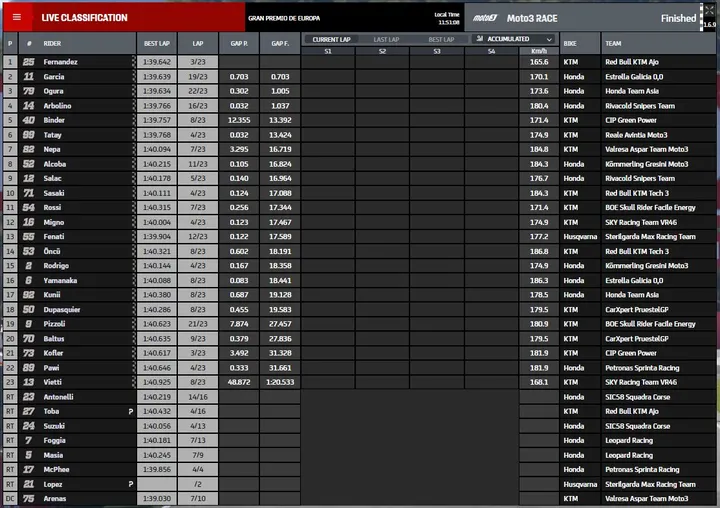Select rider Sasaki
Screen dimensions: 720x508
coord(54,193)
